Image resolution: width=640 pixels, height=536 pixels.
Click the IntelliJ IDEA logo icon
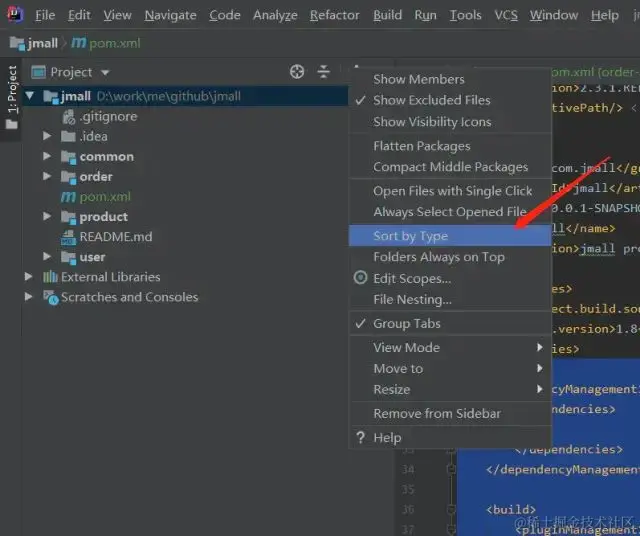(x=15, y=14)
